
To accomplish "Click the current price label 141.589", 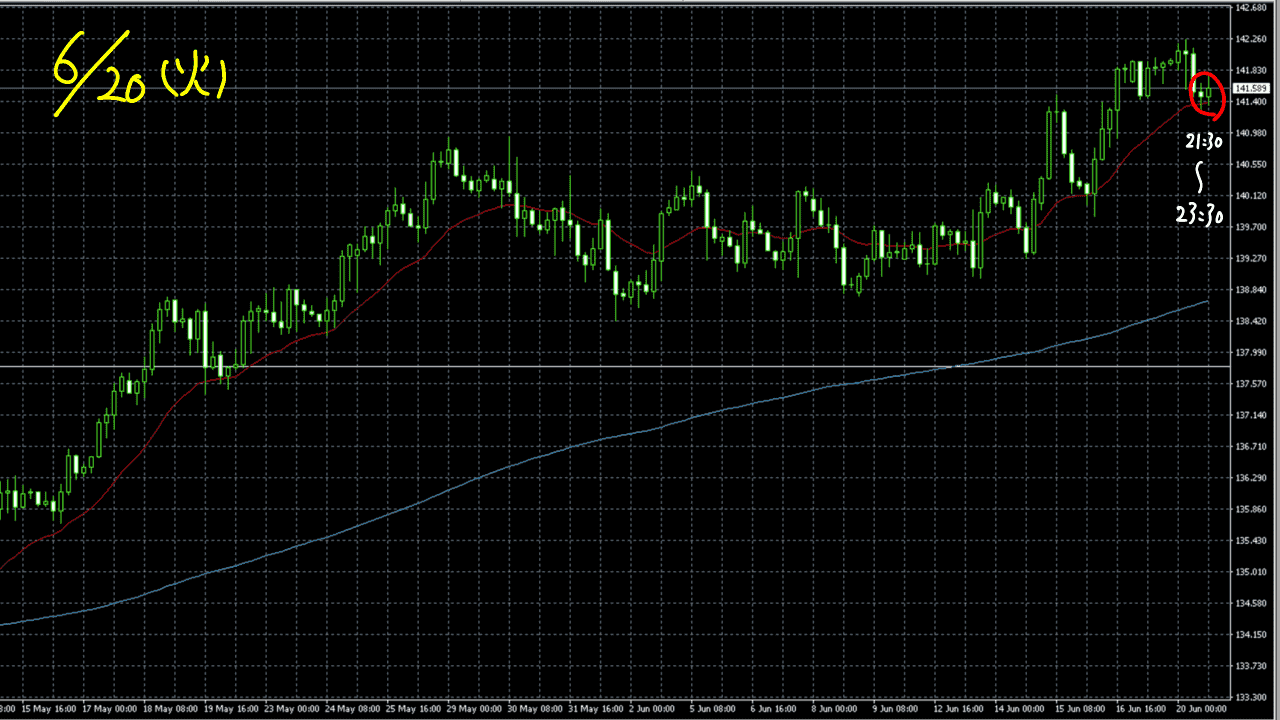I will tap(1252, 89).
